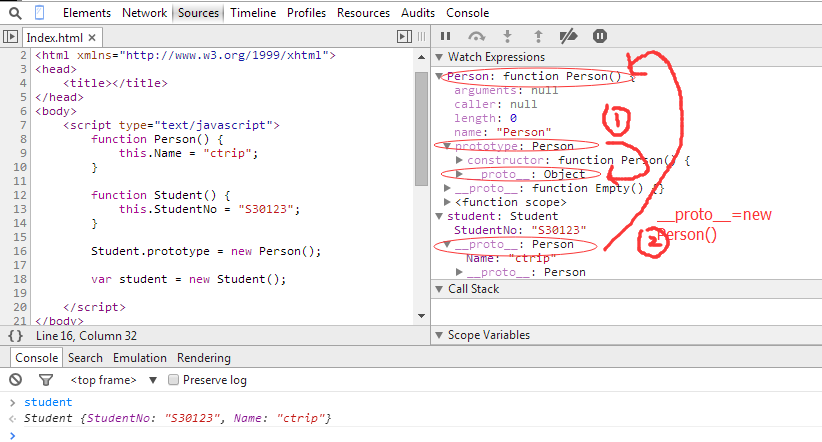Viewport: 822px width, 442px height.
Task: Collapse student's __proto__: Person node
Action: pyautogui.click(x=447, y=244)
